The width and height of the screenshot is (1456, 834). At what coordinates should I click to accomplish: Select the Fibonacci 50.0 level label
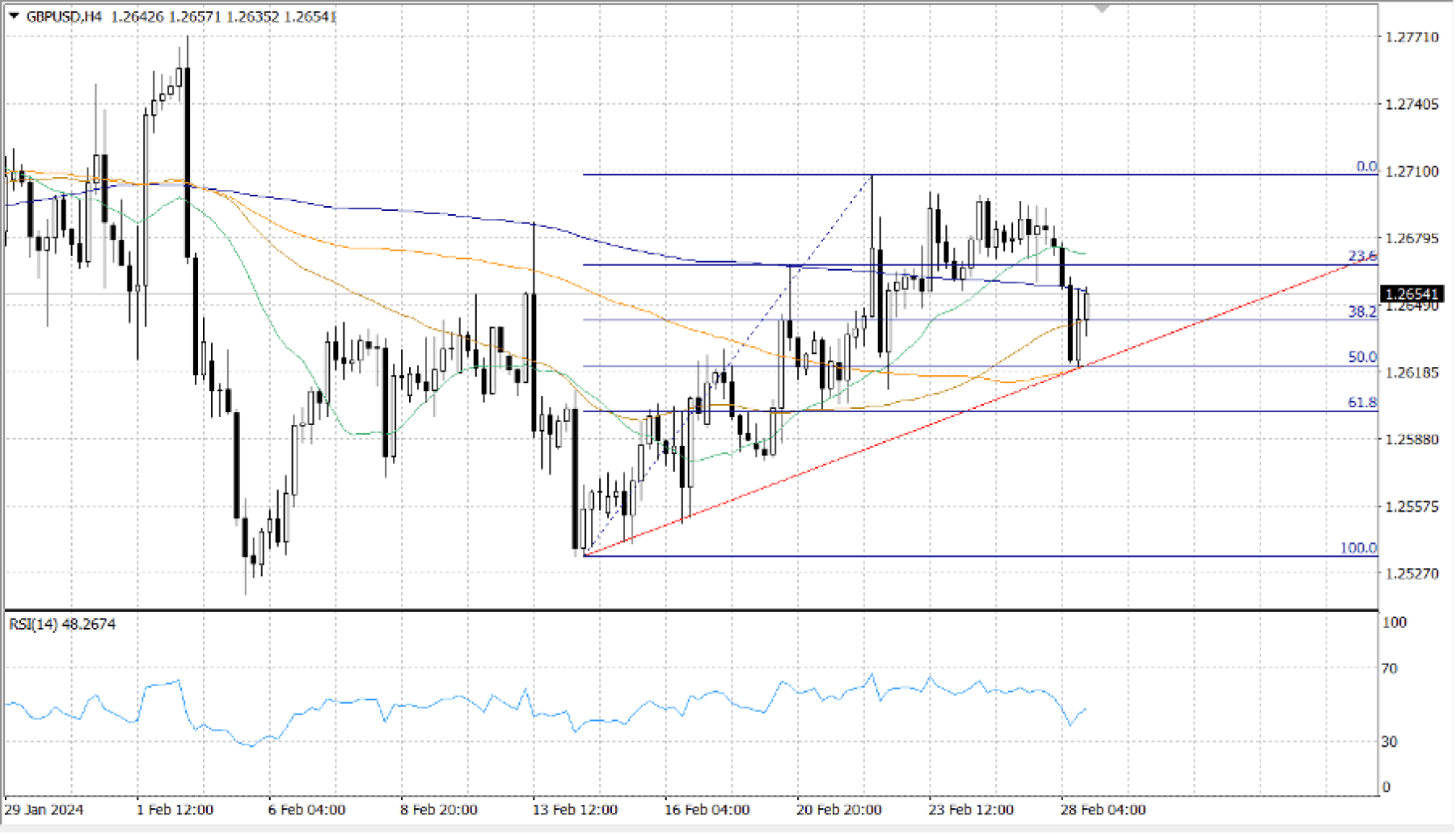(1362, 357)
